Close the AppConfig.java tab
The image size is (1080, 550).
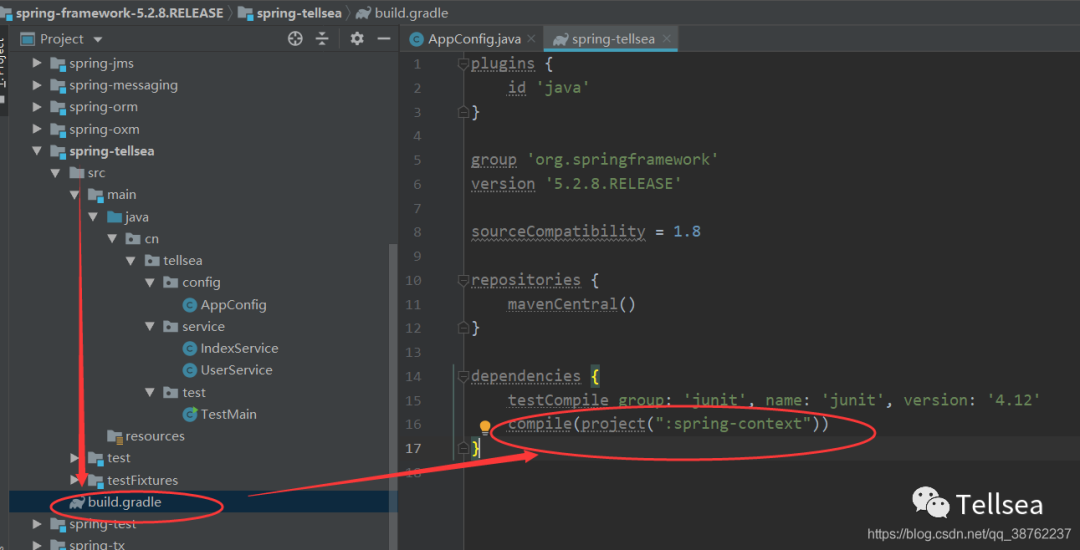533,39
